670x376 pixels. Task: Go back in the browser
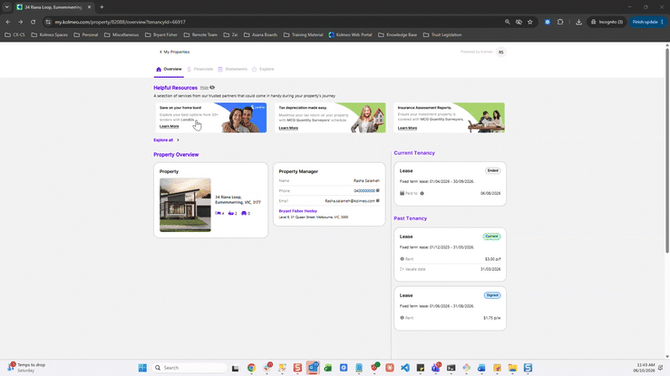[x=8, y=22]
